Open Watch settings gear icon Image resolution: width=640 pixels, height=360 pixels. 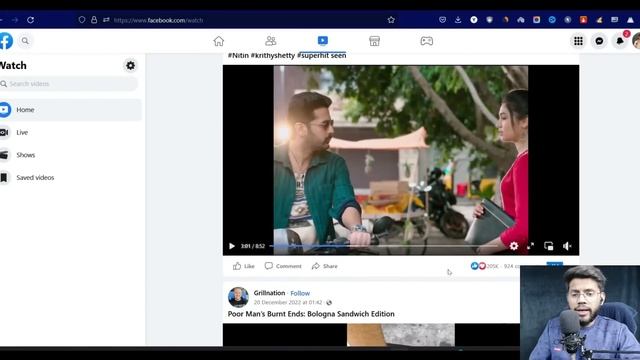pos(131,65)
